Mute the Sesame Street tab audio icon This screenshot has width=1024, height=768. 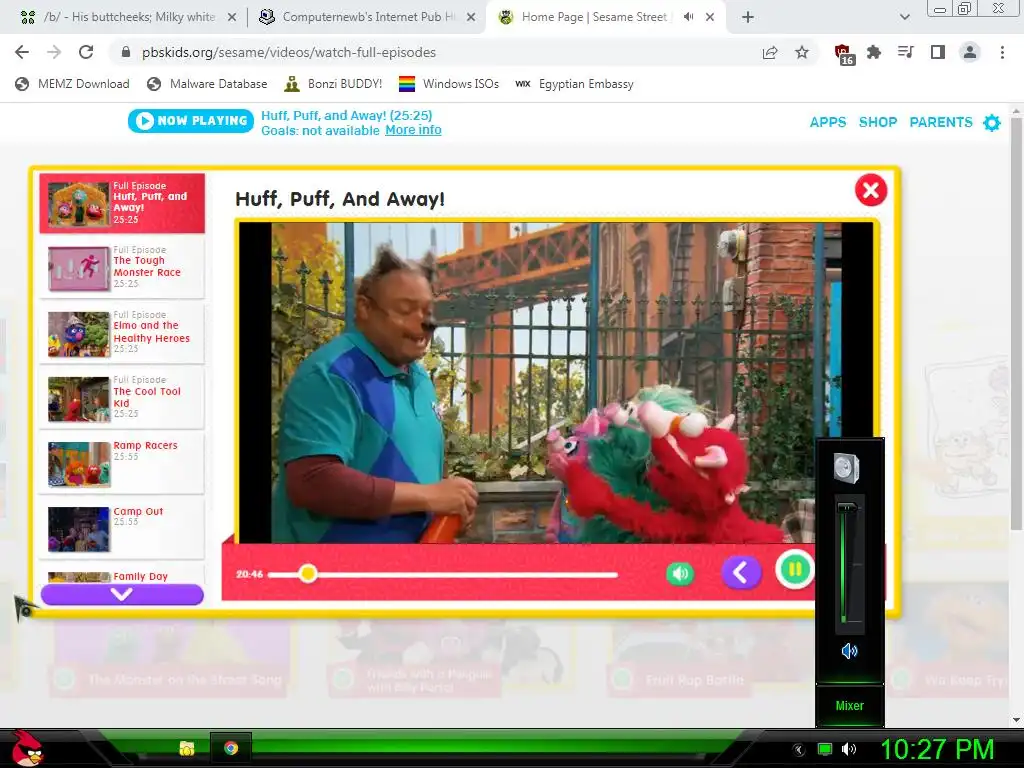[688, 17]
